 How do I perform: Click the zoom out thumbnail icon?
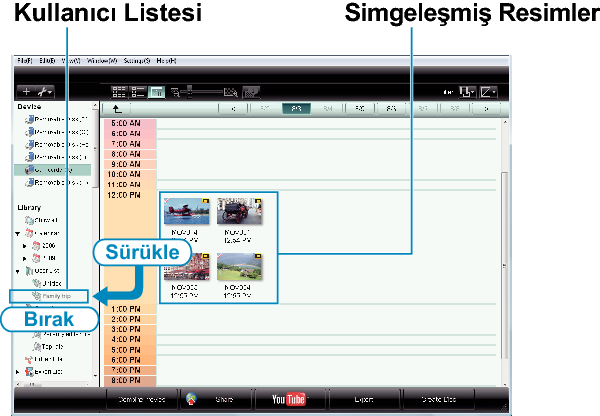click(x=175, y=92)
